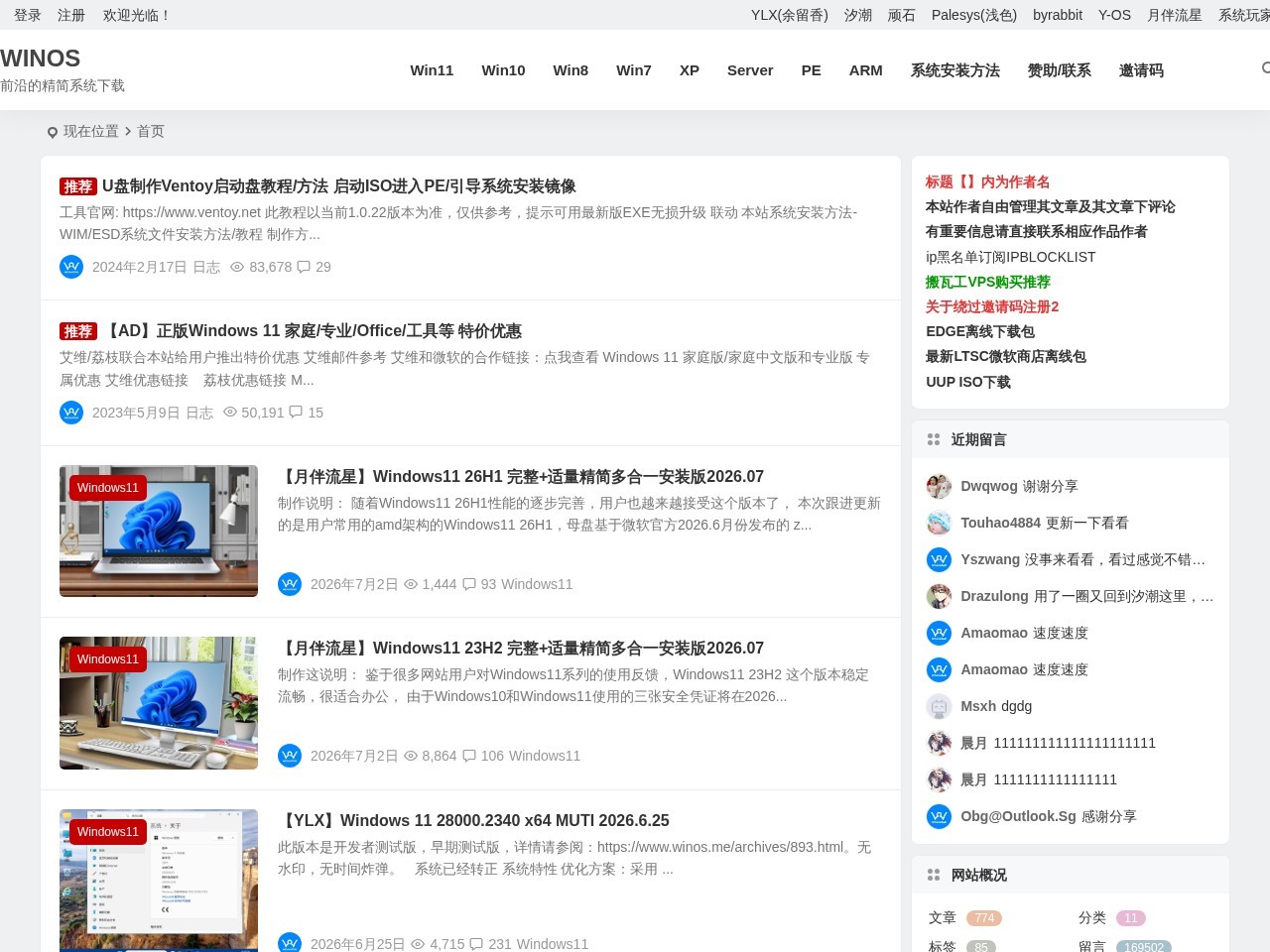Click location pin icon in breadcrumb
This screenshot has height=952, width=1270.
tap(53, 132)
